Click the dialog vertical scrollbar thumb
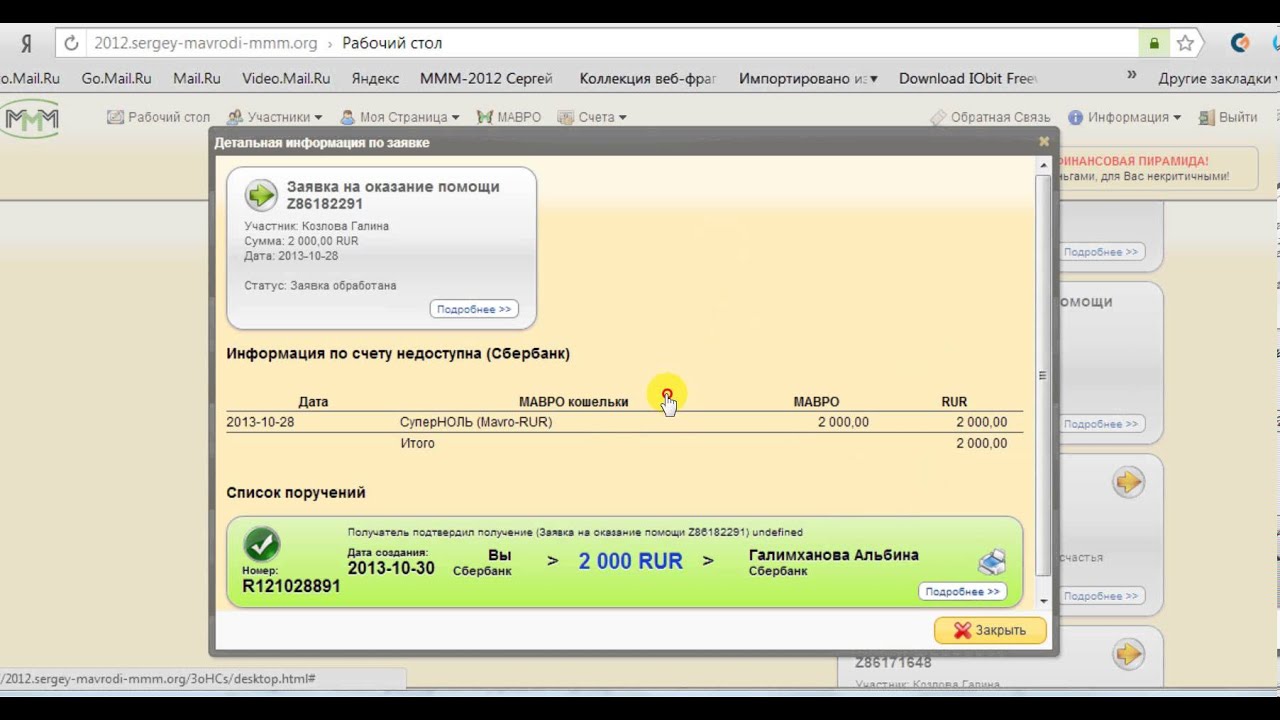 pyautogui.click(x=1044, y=376)
